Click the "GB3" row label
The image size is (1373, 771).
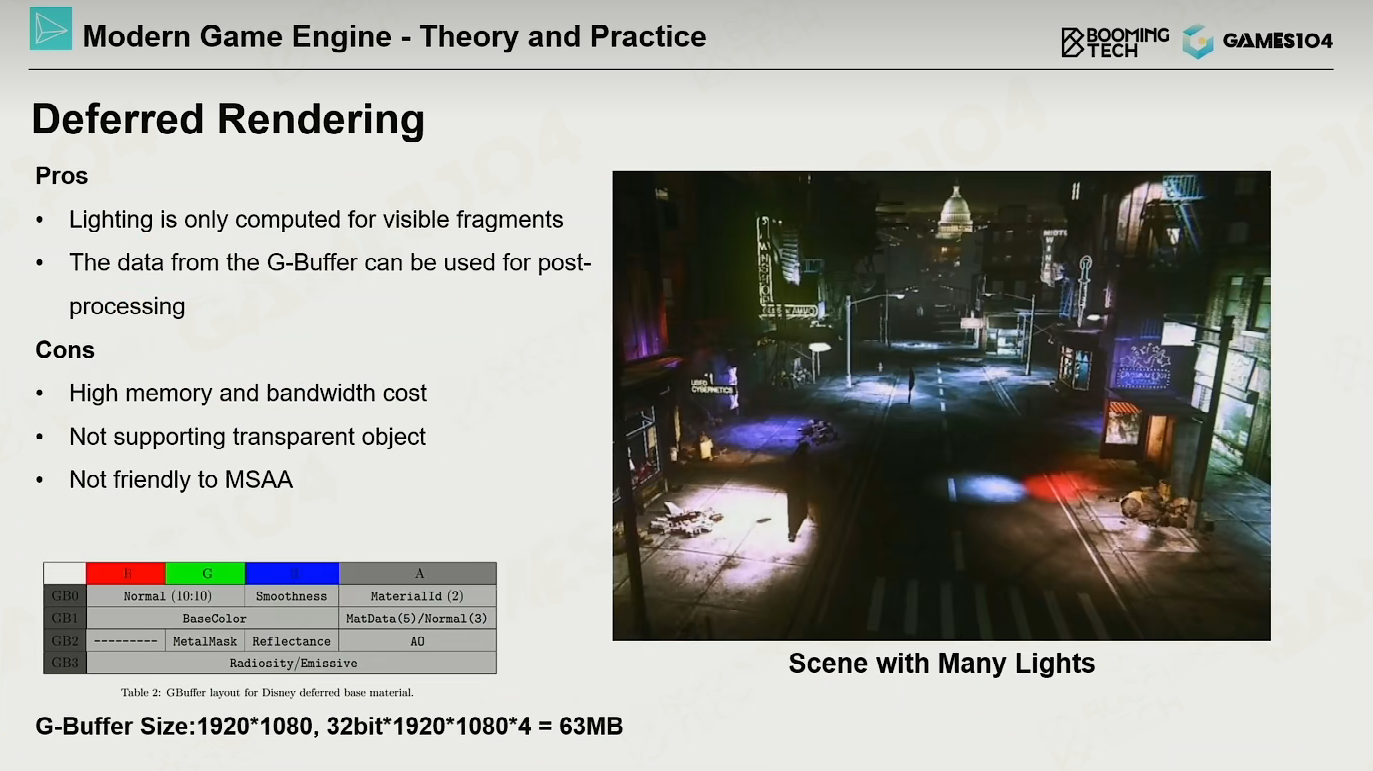click(x=65, y=663)
